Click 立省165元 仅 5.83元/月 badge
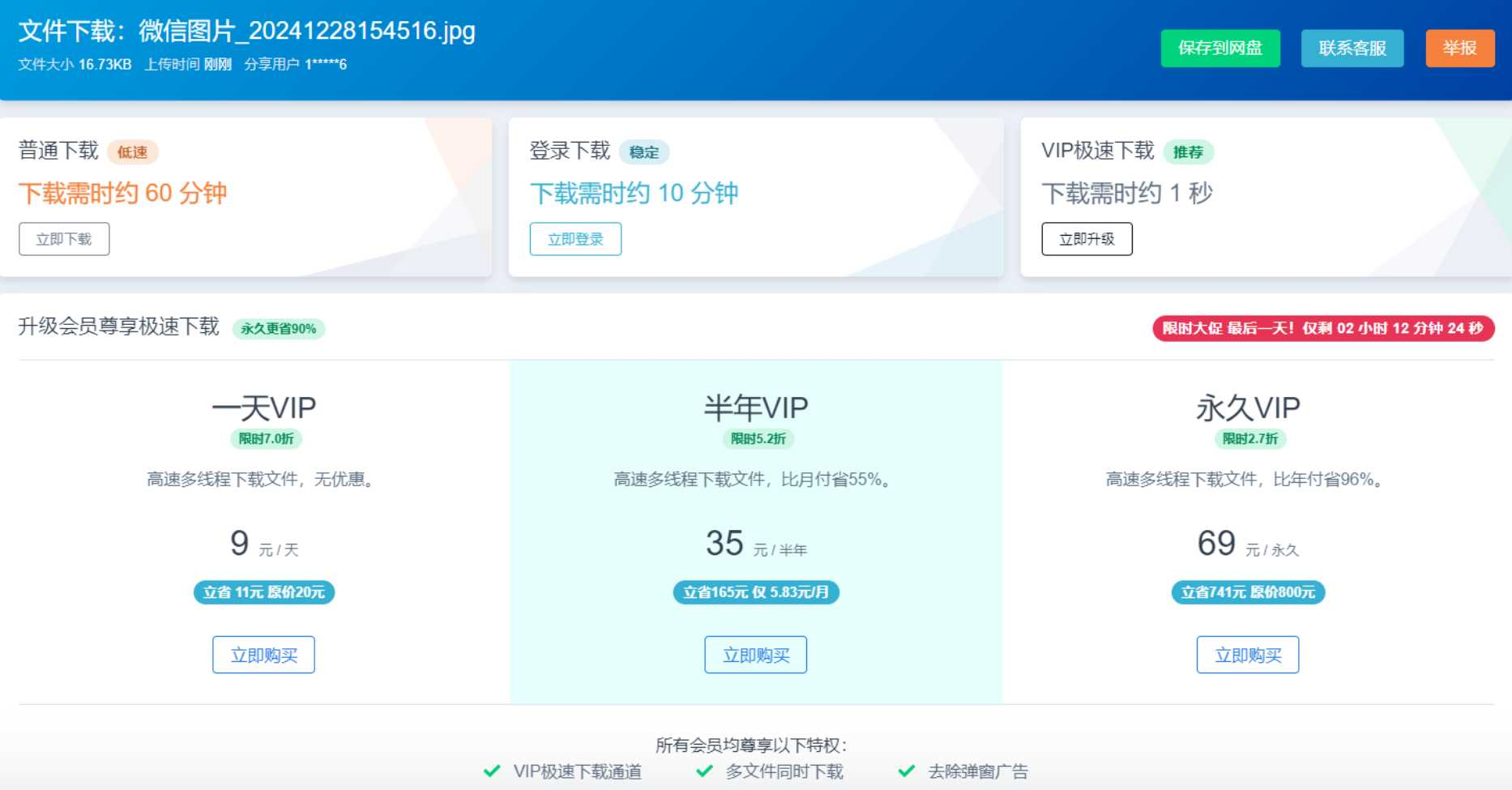 click(756, 592)
